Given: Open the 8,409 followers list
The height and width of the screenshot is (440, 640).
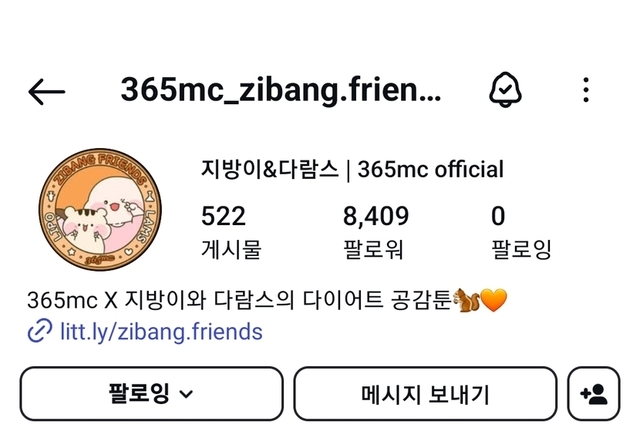Looking at the screenshot, I should 375,232.
